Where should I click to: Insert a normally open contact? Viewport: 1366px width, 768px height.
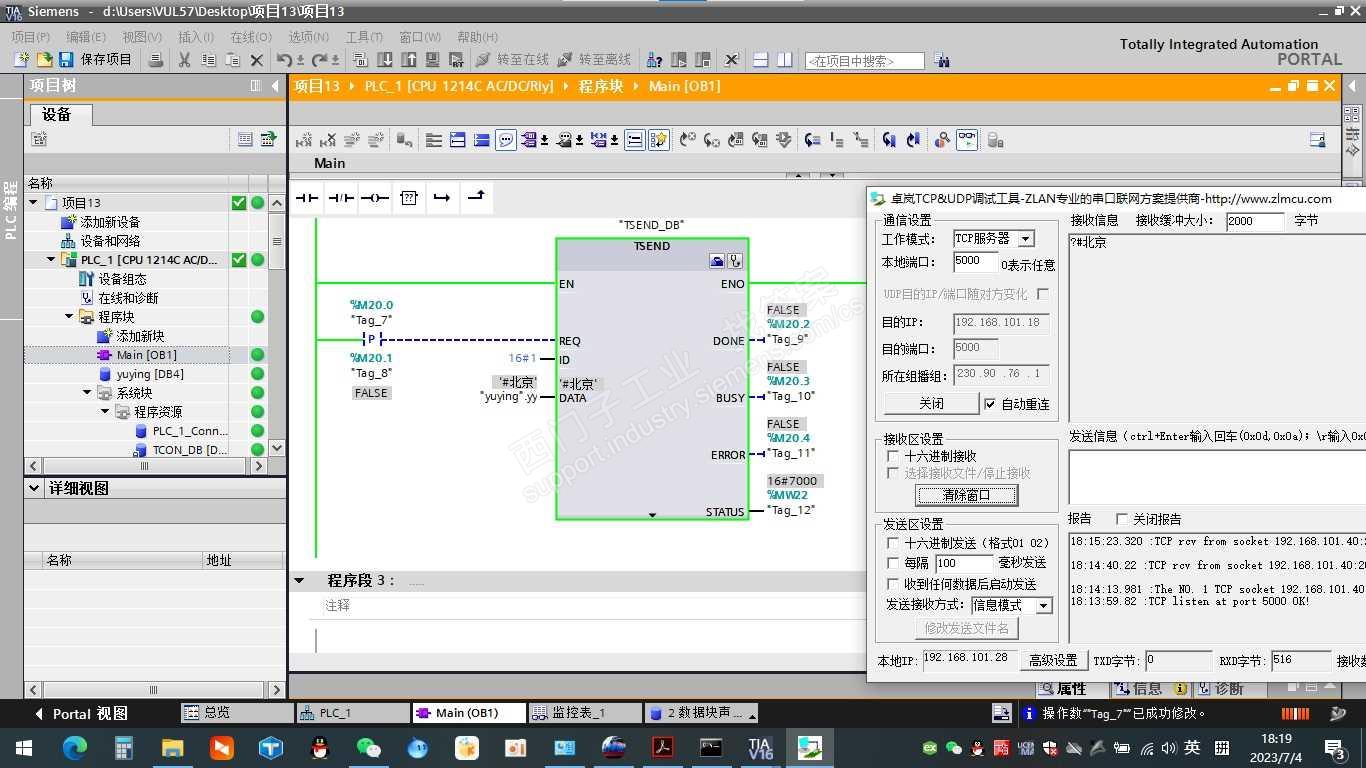tap(307, 198)
